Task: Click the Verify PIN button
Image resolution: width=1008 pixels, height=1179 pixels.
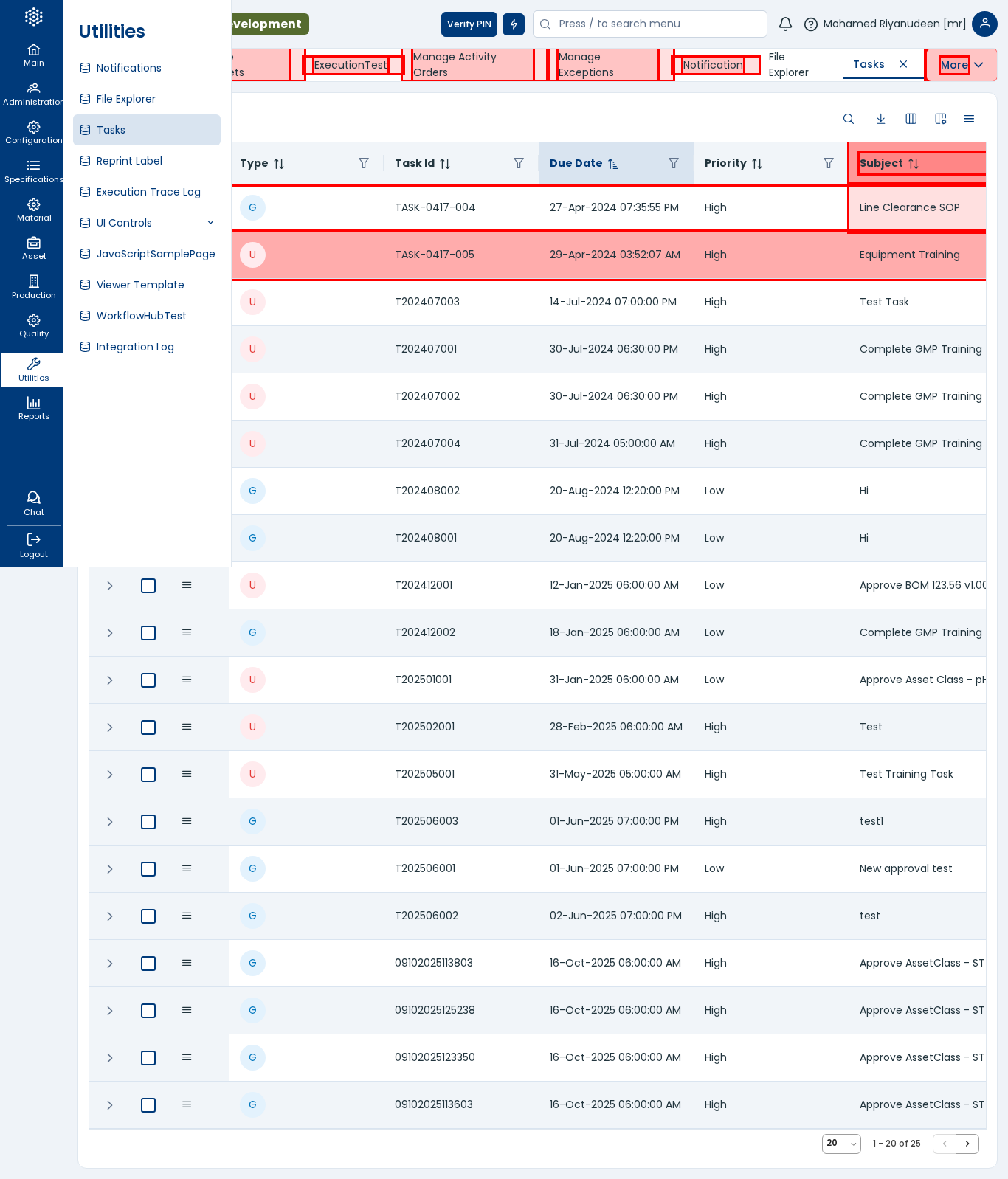Action: click(x=469, y=24)
